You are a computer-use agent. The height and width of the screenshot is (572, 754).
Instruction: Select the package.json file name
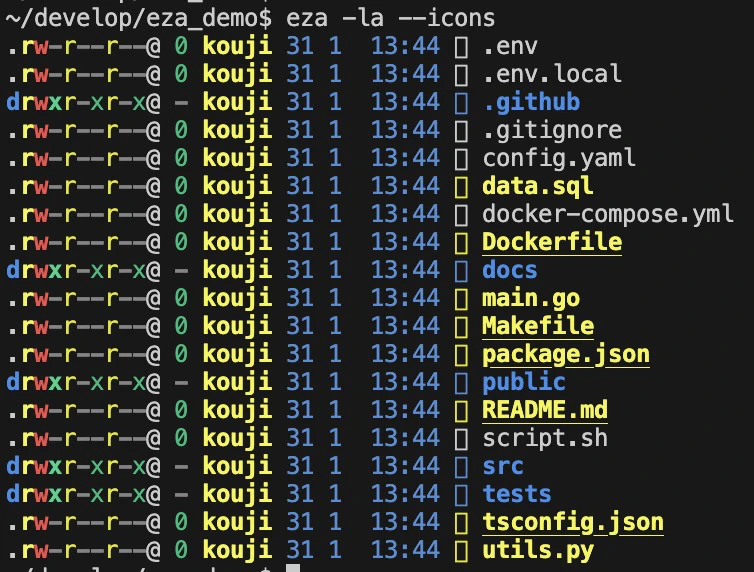coord(566,356)
